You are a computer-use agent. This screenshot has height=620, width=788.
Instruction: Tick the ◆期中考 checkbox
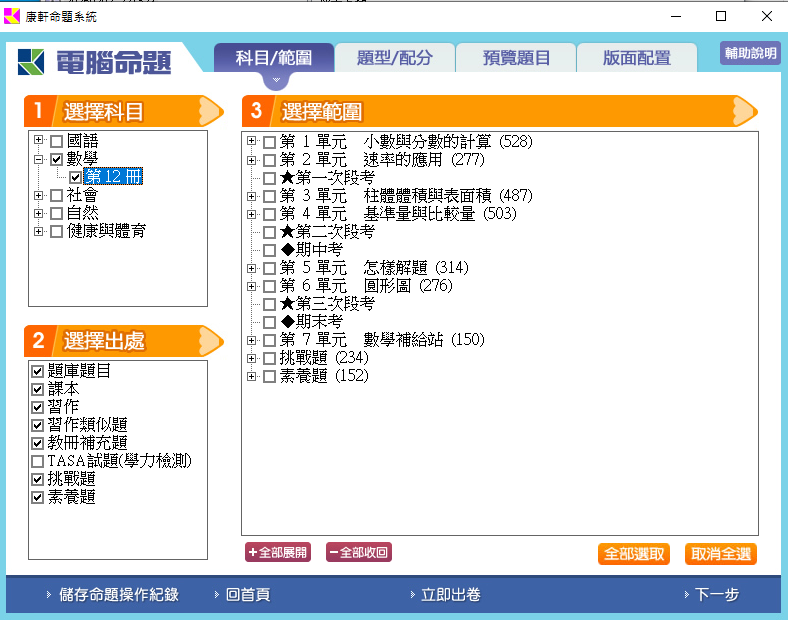(x=269, y=250)
